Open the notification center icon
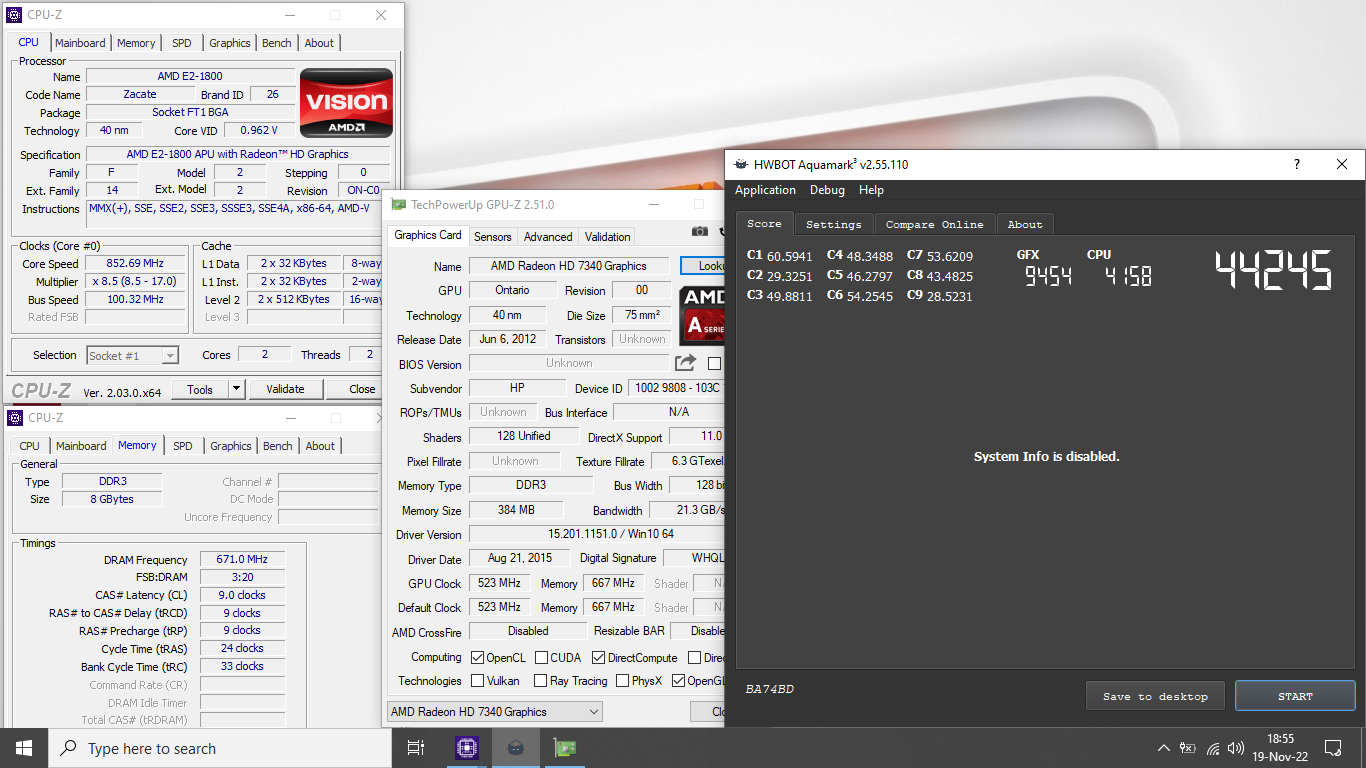 click(1333, 748)
